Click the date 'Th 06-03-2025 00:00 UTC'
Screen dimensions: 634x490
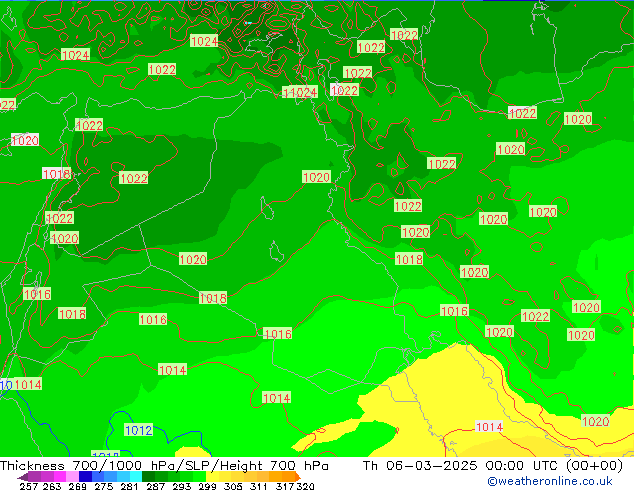(462, 466)
